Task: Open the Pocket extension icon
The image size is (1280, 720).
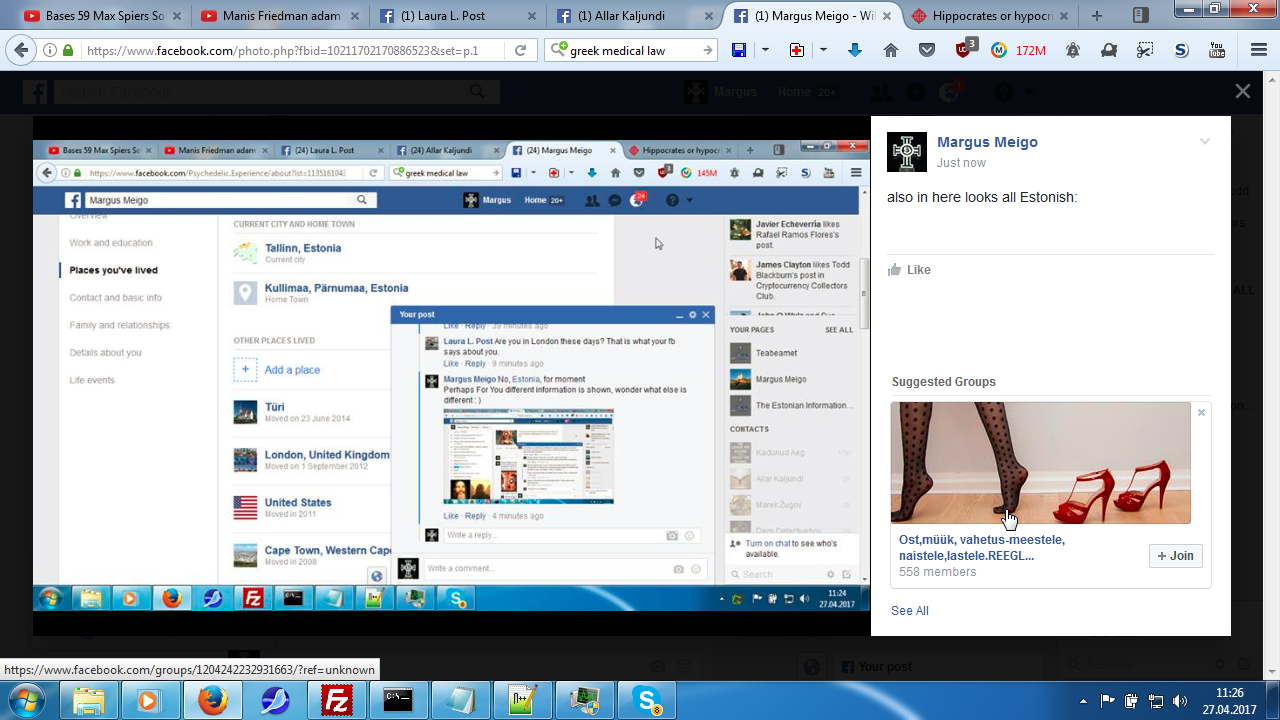Action: [x=927, y=50]
